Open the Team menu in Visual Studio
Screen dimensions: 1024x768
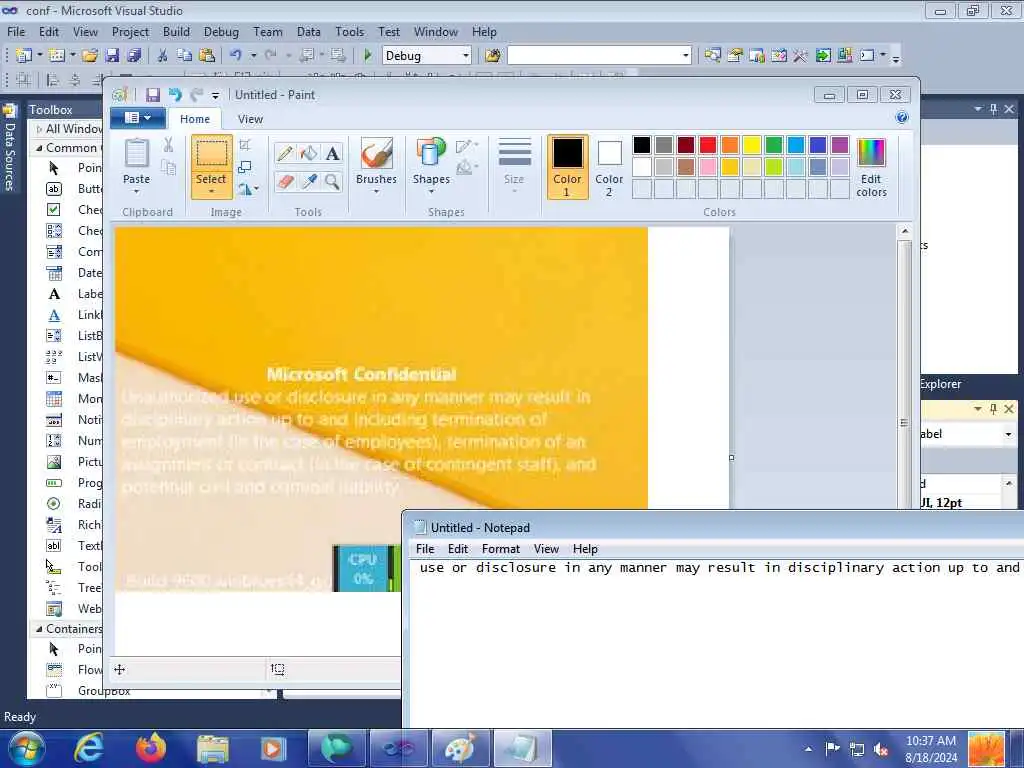[x=268, y=32]
